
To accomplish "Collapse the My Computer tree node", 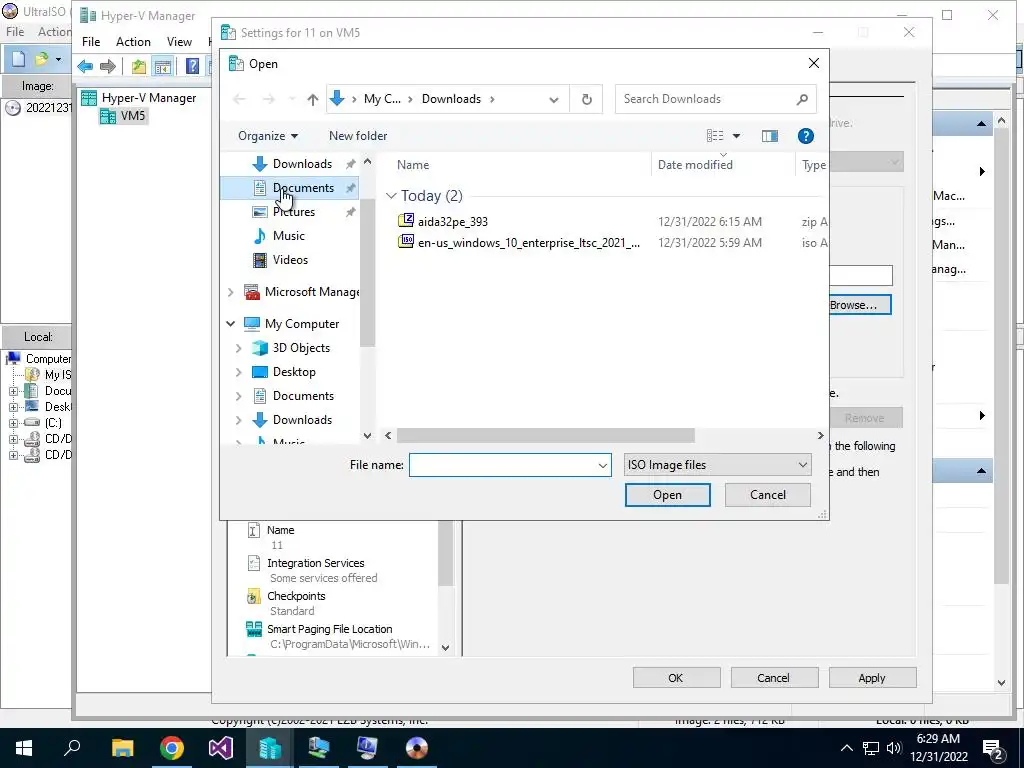I will coord(231,324).
